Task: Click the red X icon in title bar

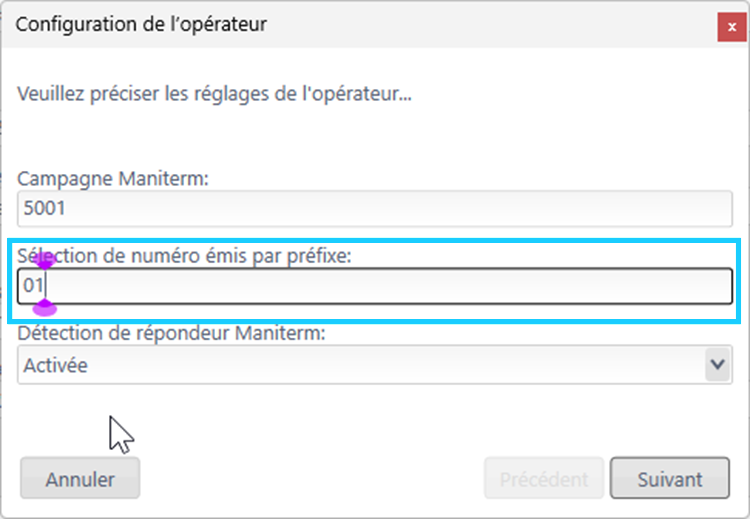Action: point(732,27)
